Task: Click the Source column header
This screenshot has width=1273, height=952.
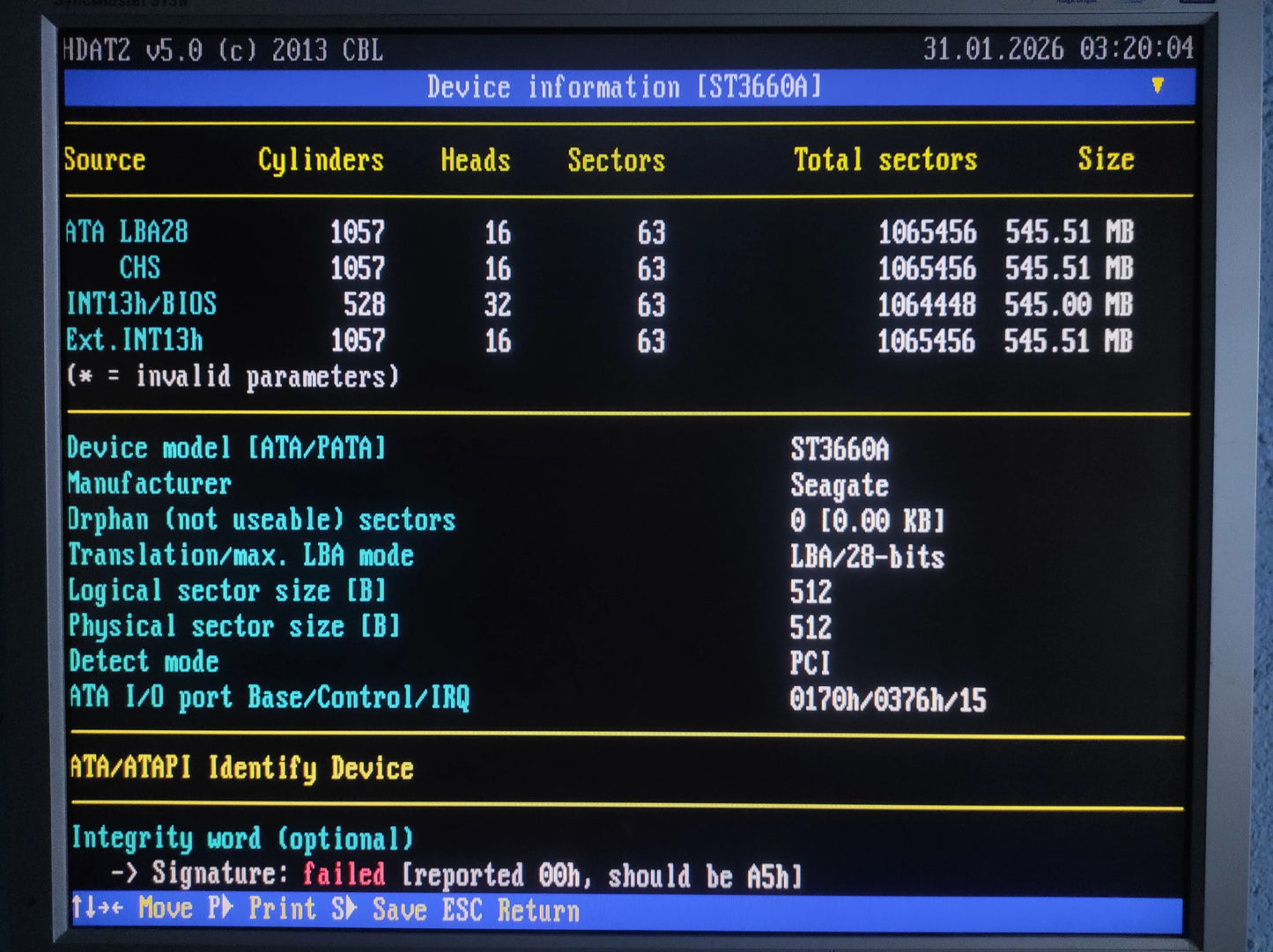Action: [x=105, y=159]
